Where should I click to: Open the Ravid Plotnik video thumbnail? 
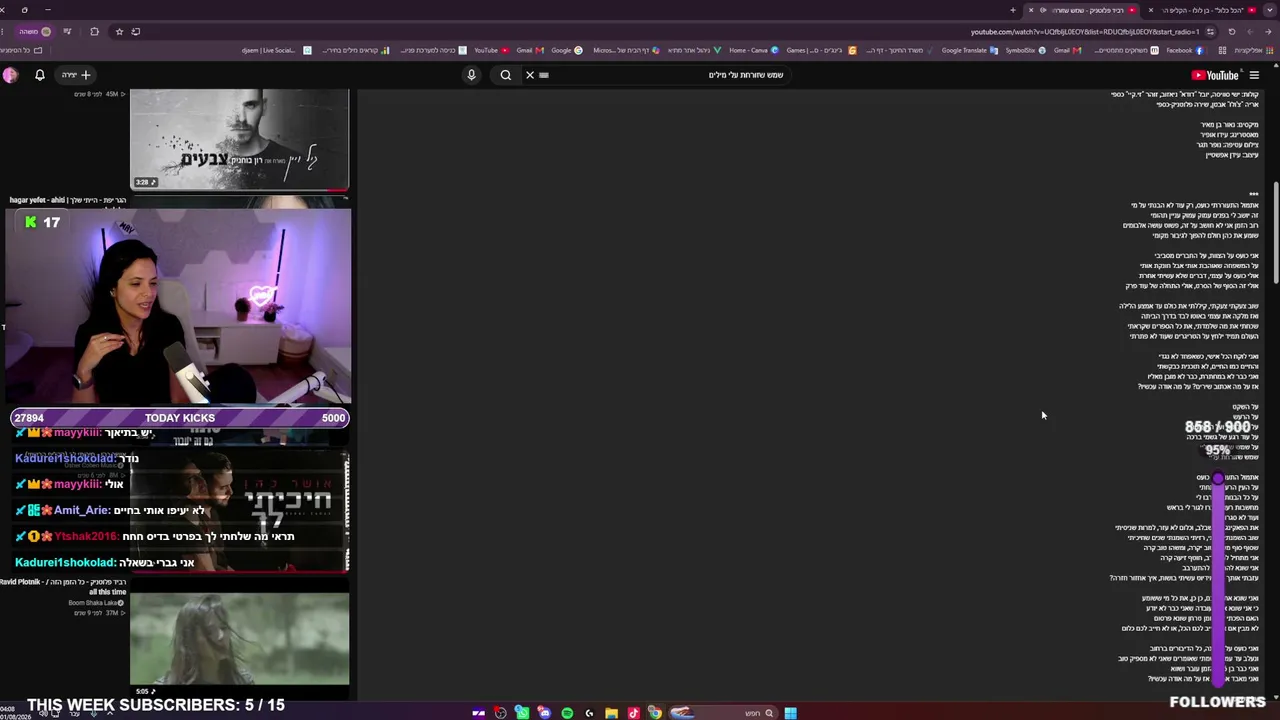[x=240, y=640]
